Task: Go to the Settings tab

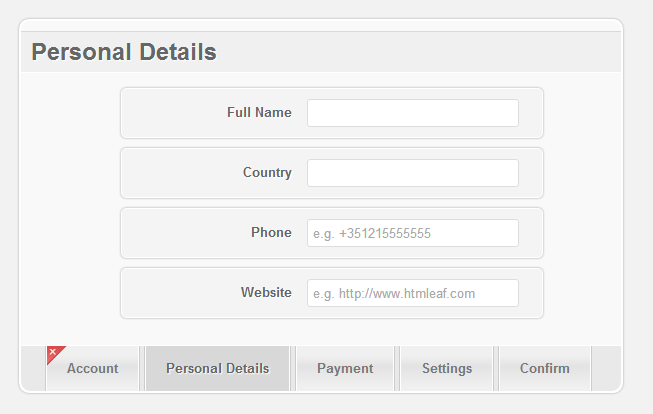Action: 446,369
